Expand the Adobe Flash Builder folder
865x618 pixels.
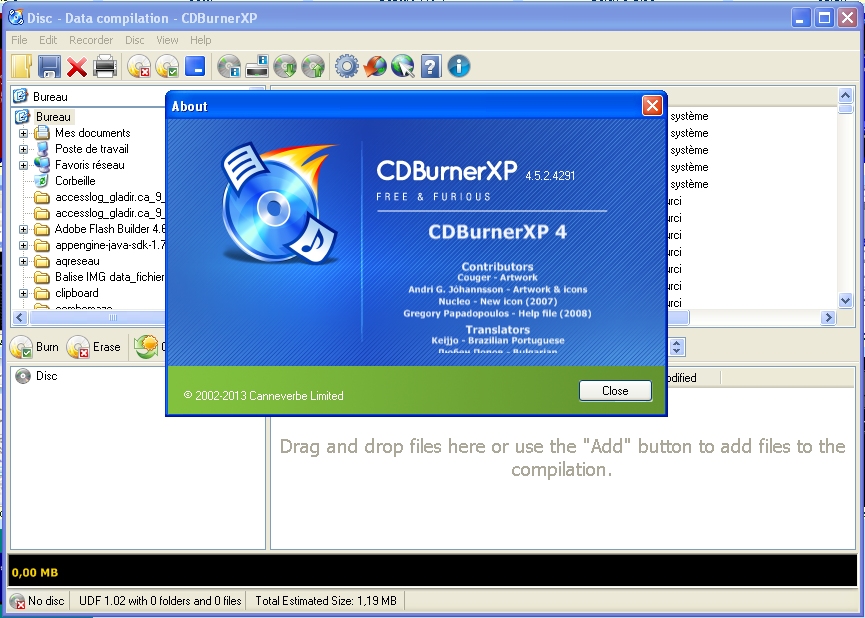click(23, 229)
